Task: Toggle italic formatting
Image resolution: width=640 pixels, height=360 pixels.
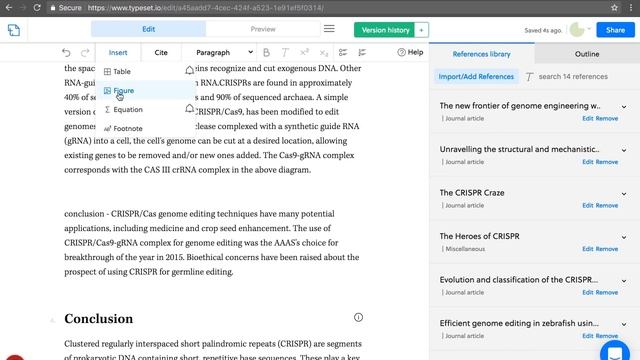Action: click(285, 52)
